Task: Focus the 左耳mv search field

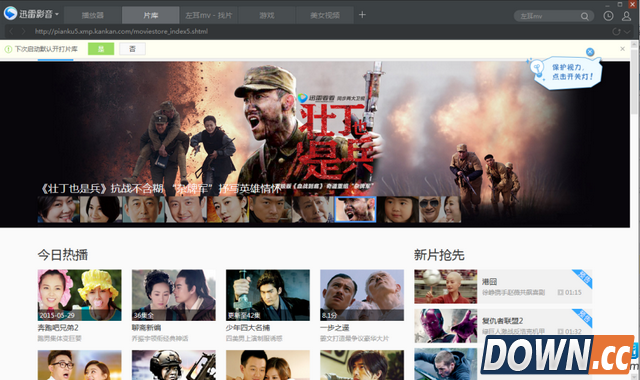Action: (547, 16)
